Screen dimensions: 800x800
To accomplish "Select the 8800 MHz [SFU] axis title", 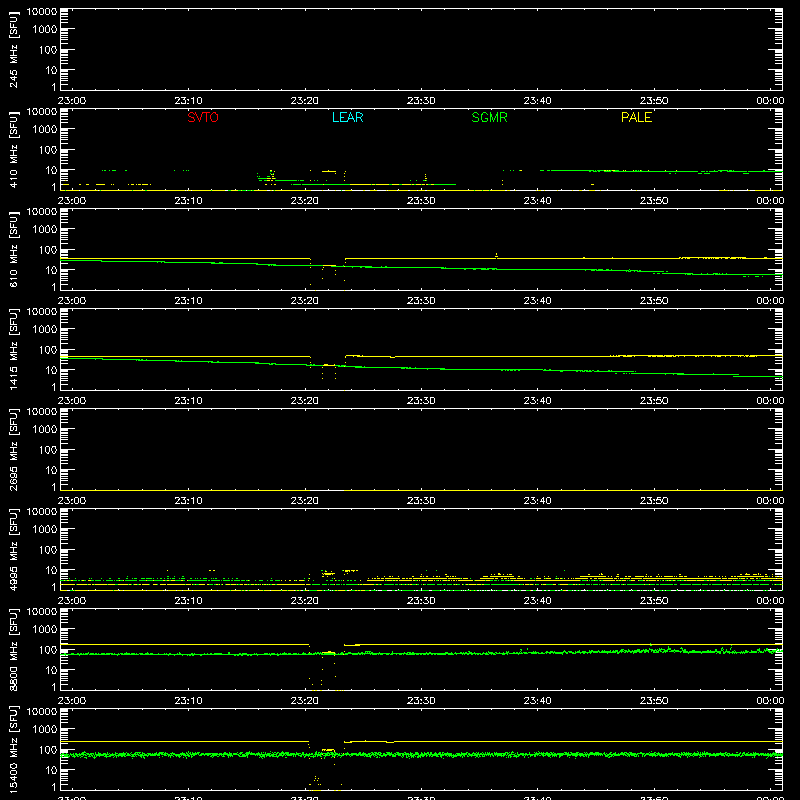I will click(x=13, y=650).
